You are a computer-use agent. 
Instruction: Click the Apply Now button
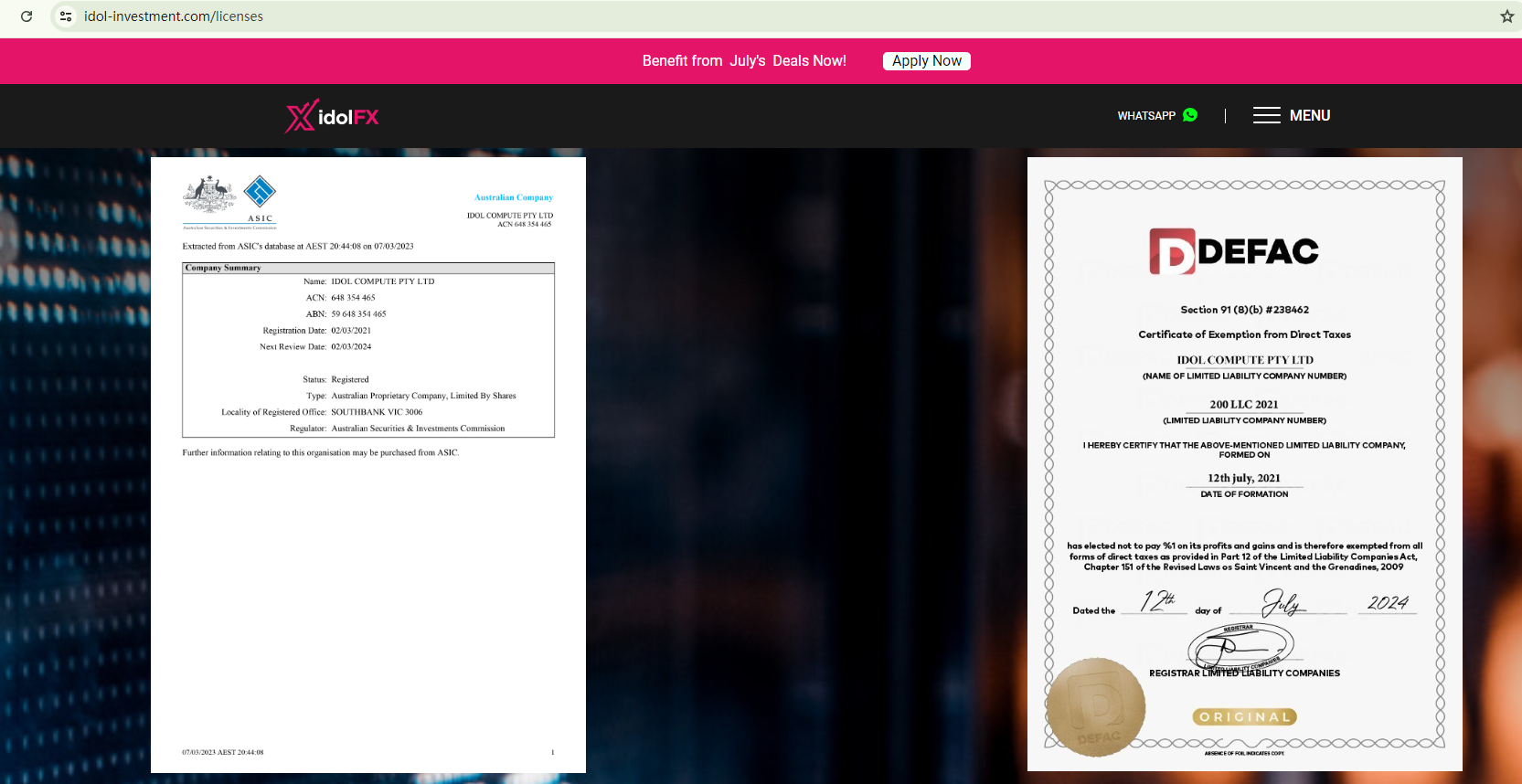(x=927, y=61)
